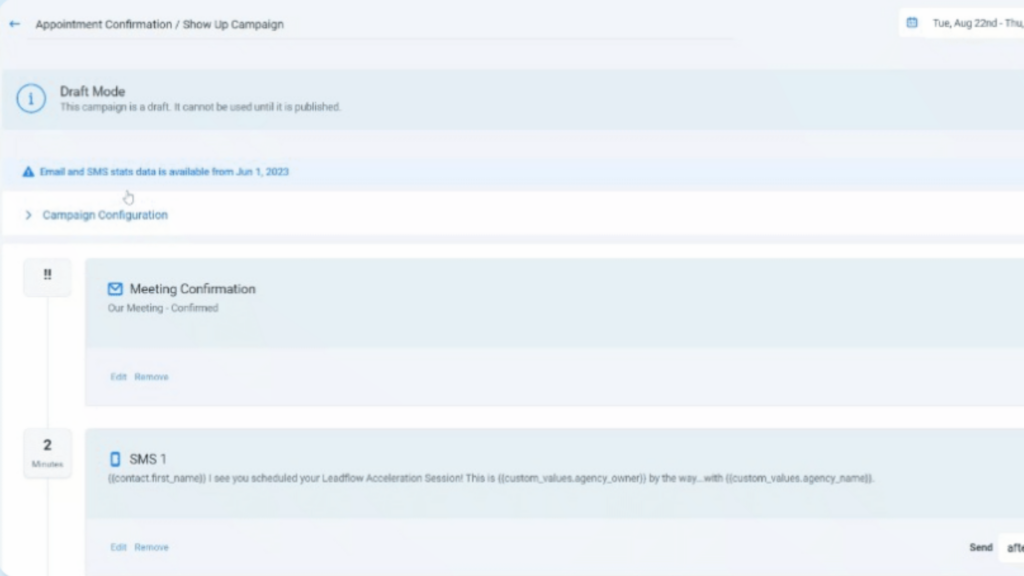Click the warning triangle next to stats notice

[28, 171]
